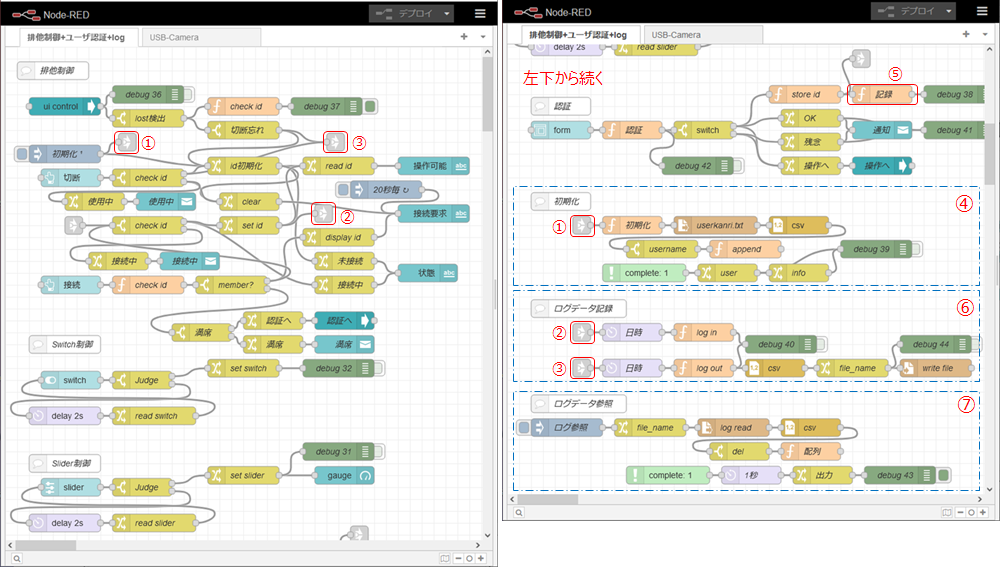Image resolution: width=1000 pixels, height=567 pixels.
Task: Open deploy options dropdown arrow in right window
Action: pos(949,10)
